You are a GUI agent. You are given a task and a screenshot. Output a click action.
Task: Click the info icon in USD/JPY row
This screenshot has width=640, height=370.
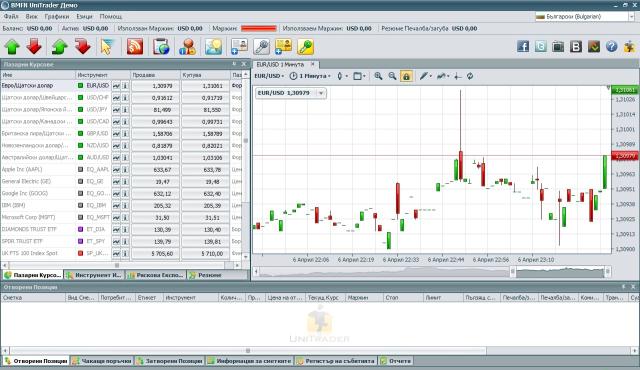125,110
